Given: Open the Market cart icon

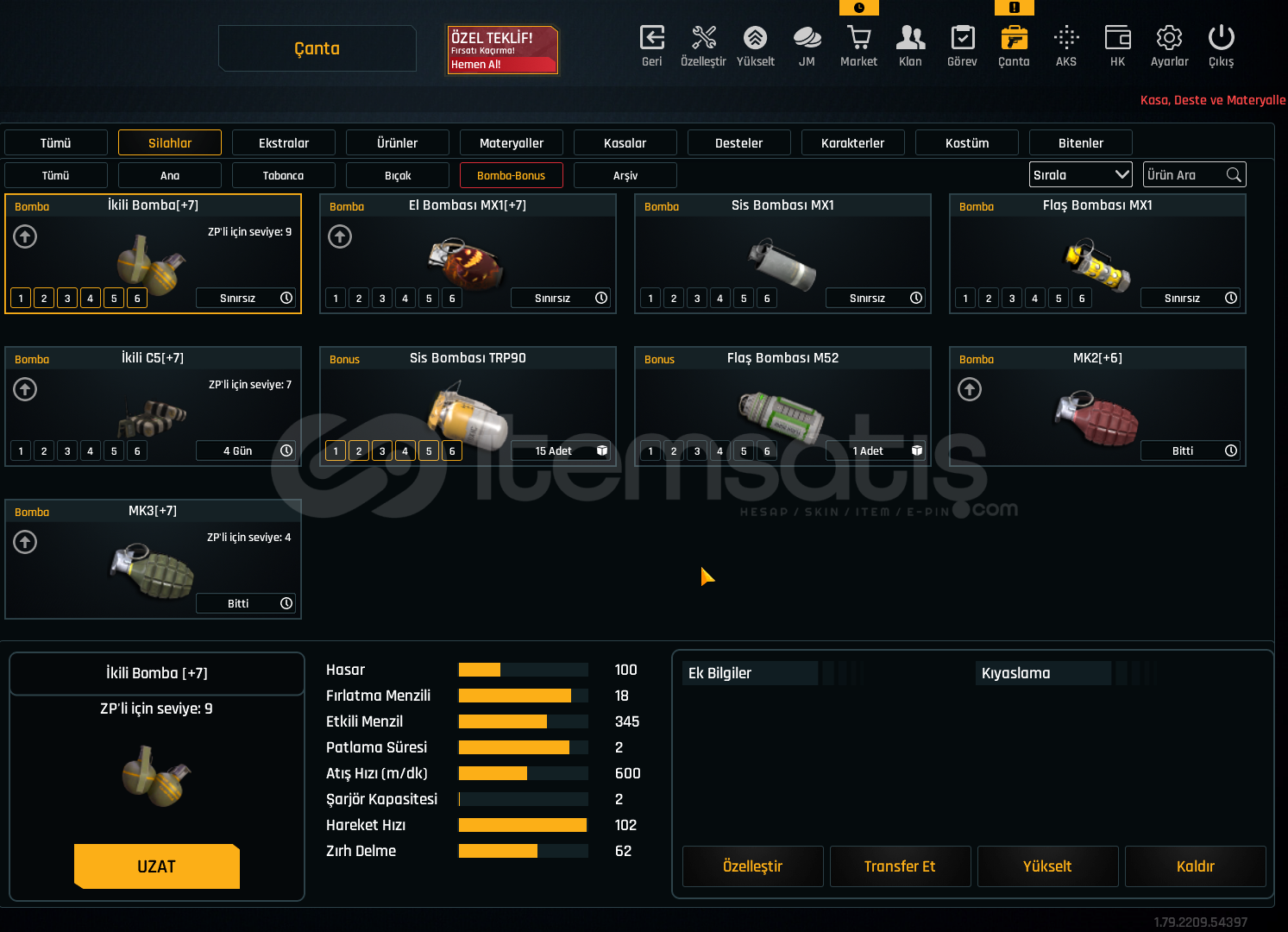Looking at the screenshot, I should click(x=858, y=39).
